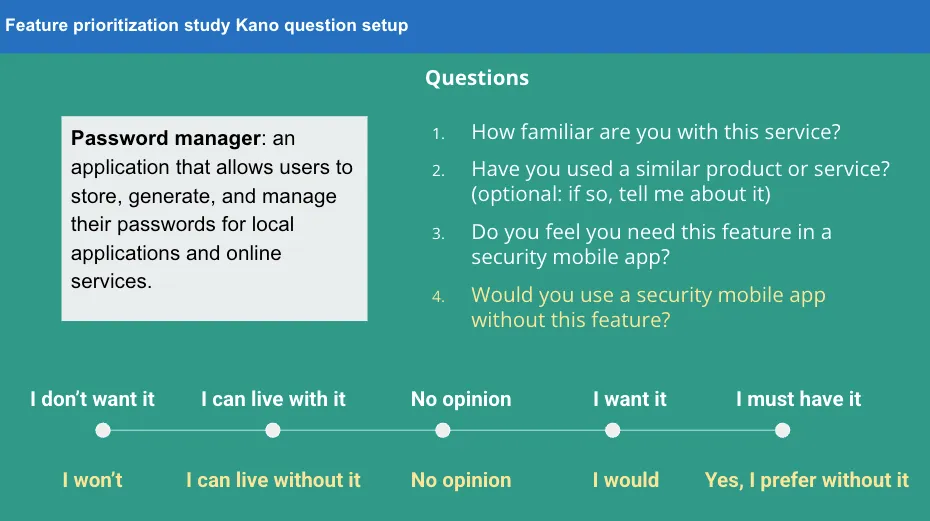Viewport: 930px width, 521px height.
Task: Click the "I can live with it" label
Action: point(273,399)
